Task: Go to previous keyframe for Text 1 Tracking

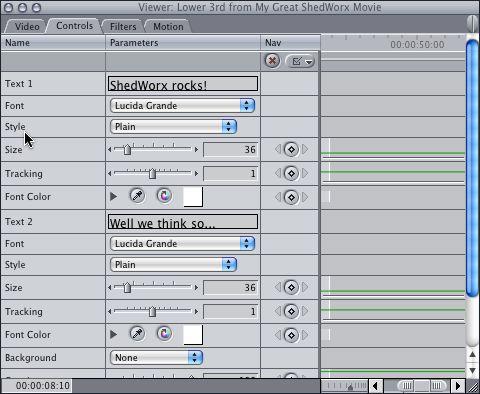Action: pyautogui.click(x=278, y=173)
